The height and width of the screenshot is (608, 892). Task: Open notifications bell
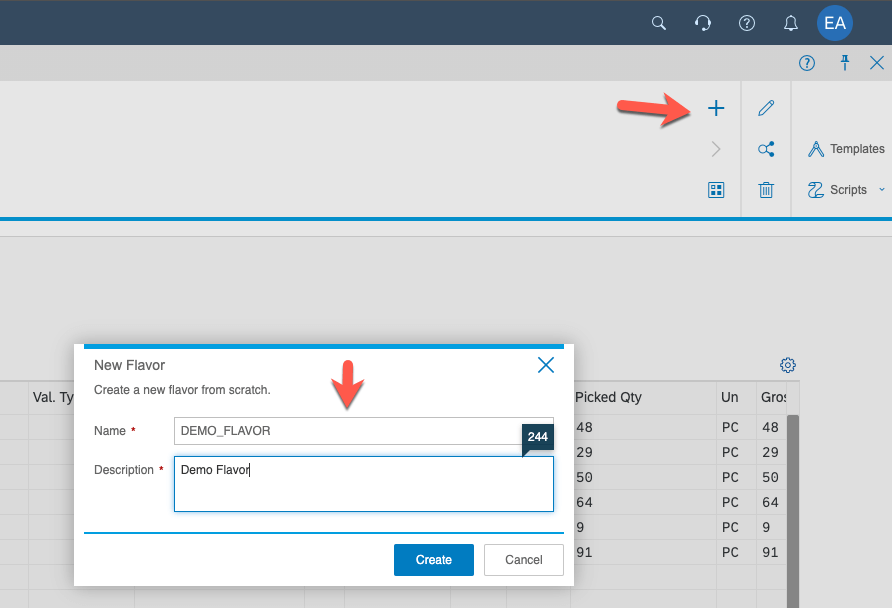[x=790, y=23]
